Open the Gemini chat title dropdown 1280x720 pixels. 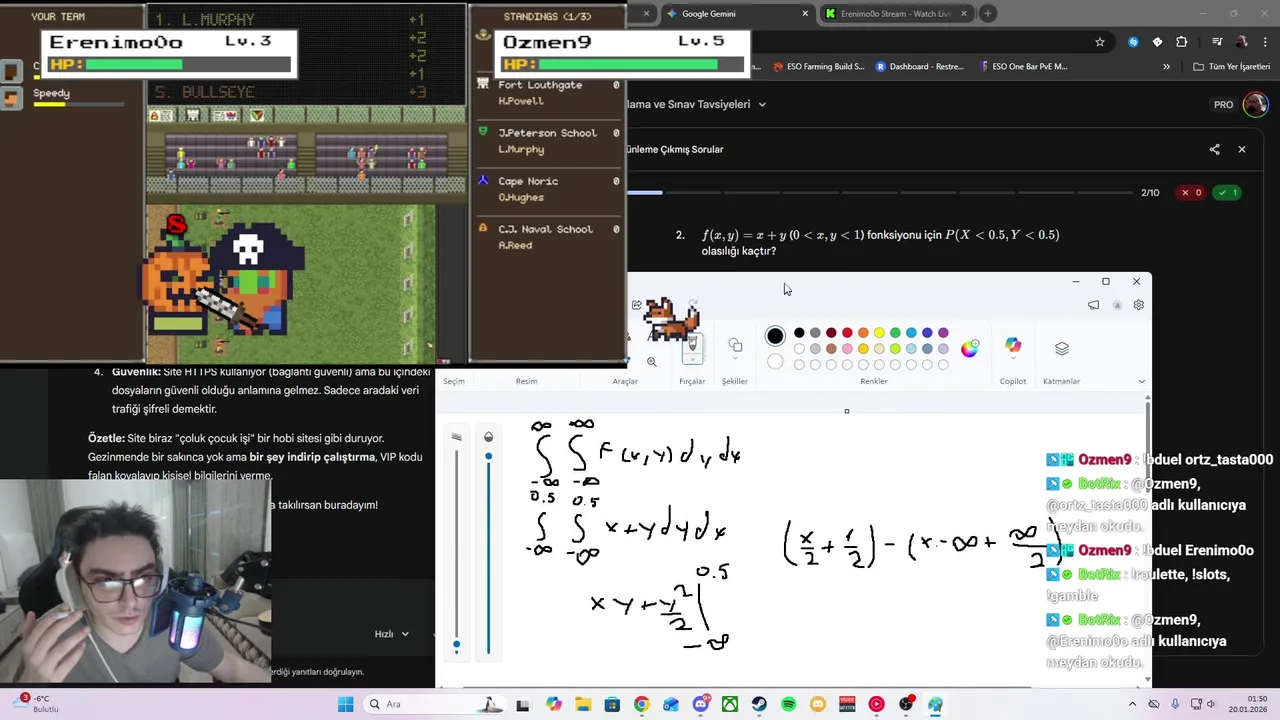(x=762, y=104)
